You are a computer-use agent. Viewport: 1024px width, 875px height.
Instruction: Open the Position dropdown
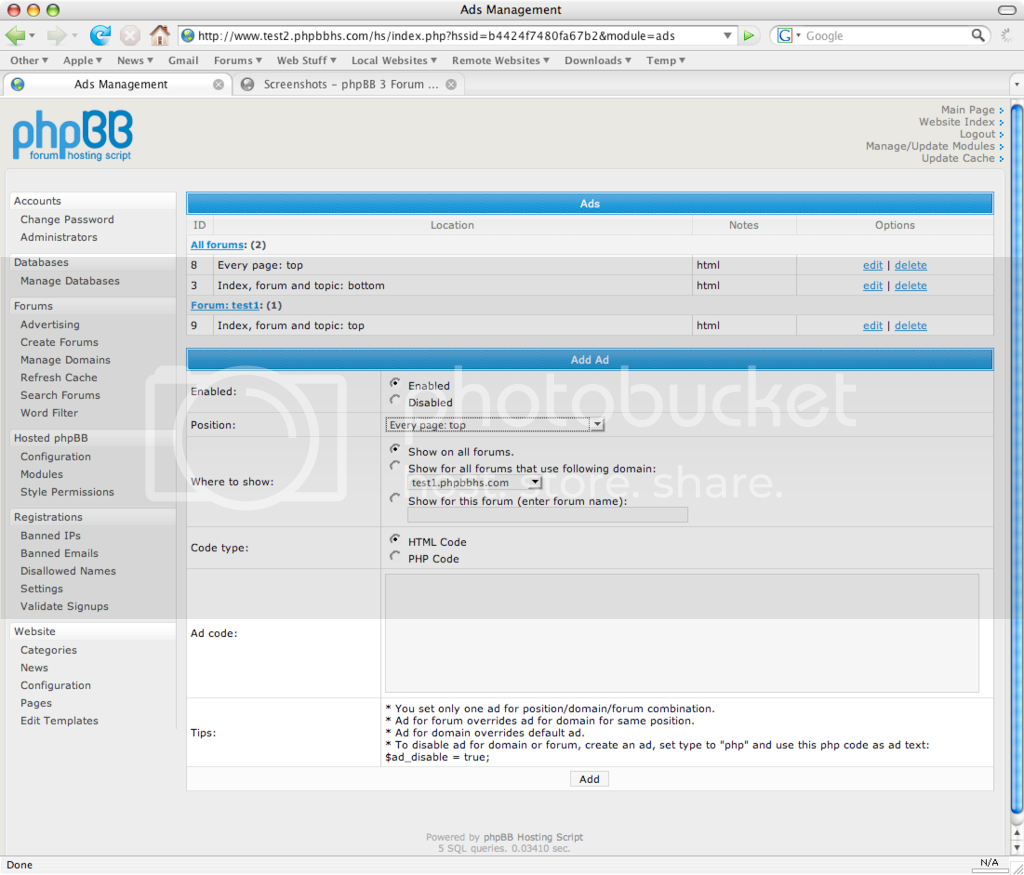click(495, 425)
